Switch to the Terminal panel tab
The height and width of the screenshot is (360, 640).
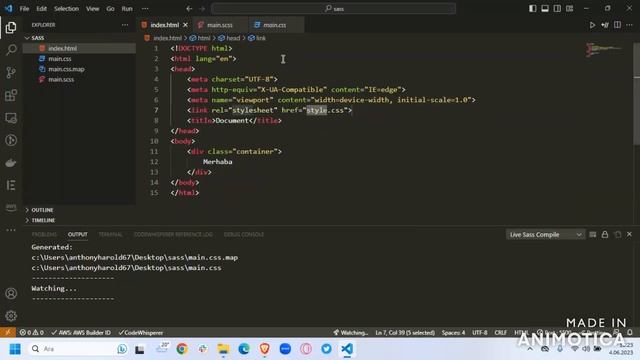pos(110,234)
